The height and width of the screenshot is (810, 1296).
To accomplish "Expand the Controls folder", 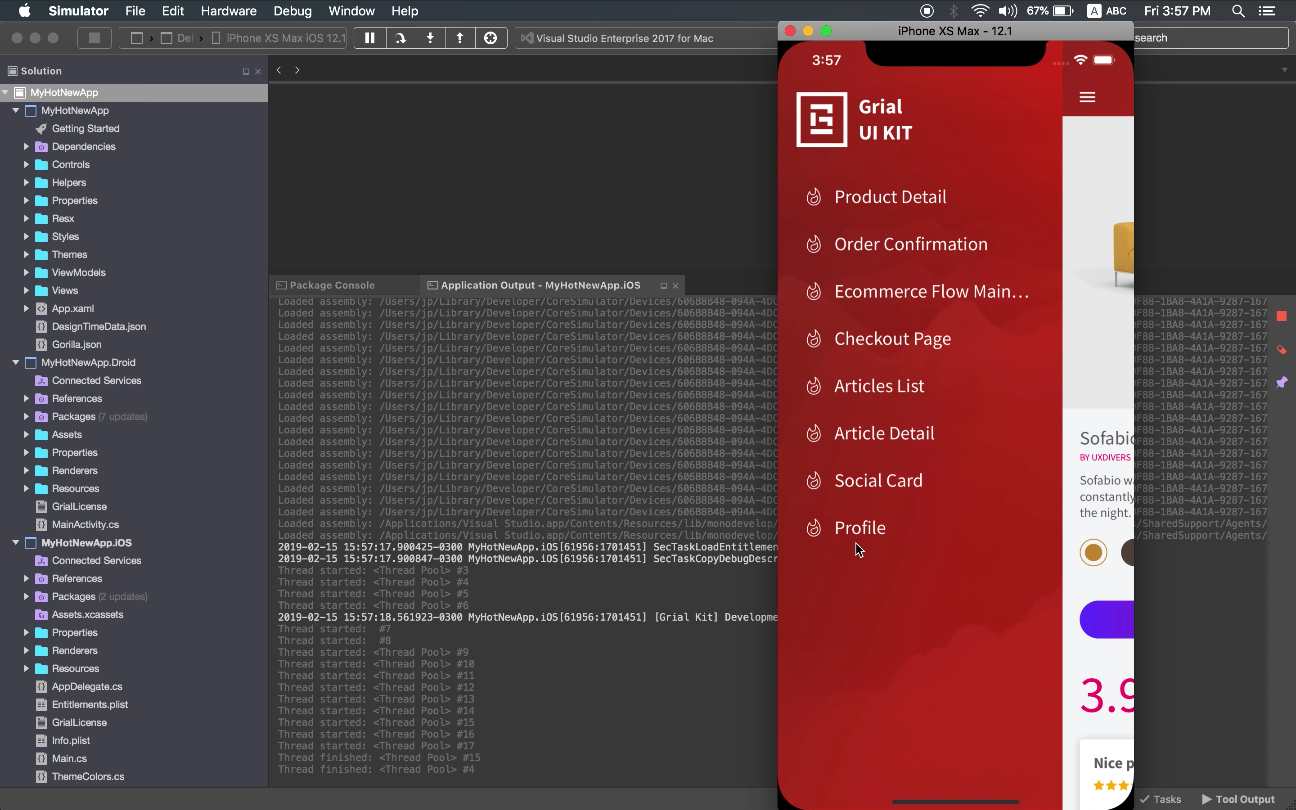I will pyautogui.click(x=27, y=164).
